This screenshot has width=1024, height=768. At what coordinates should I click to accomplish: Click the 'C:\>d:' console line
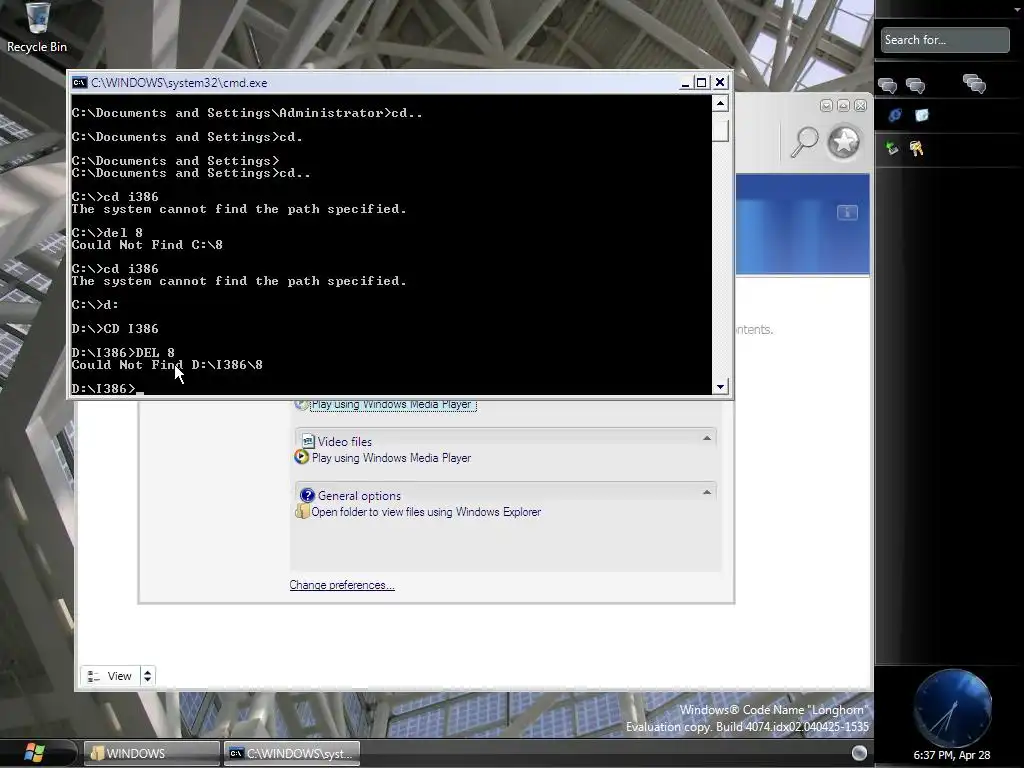95,304
